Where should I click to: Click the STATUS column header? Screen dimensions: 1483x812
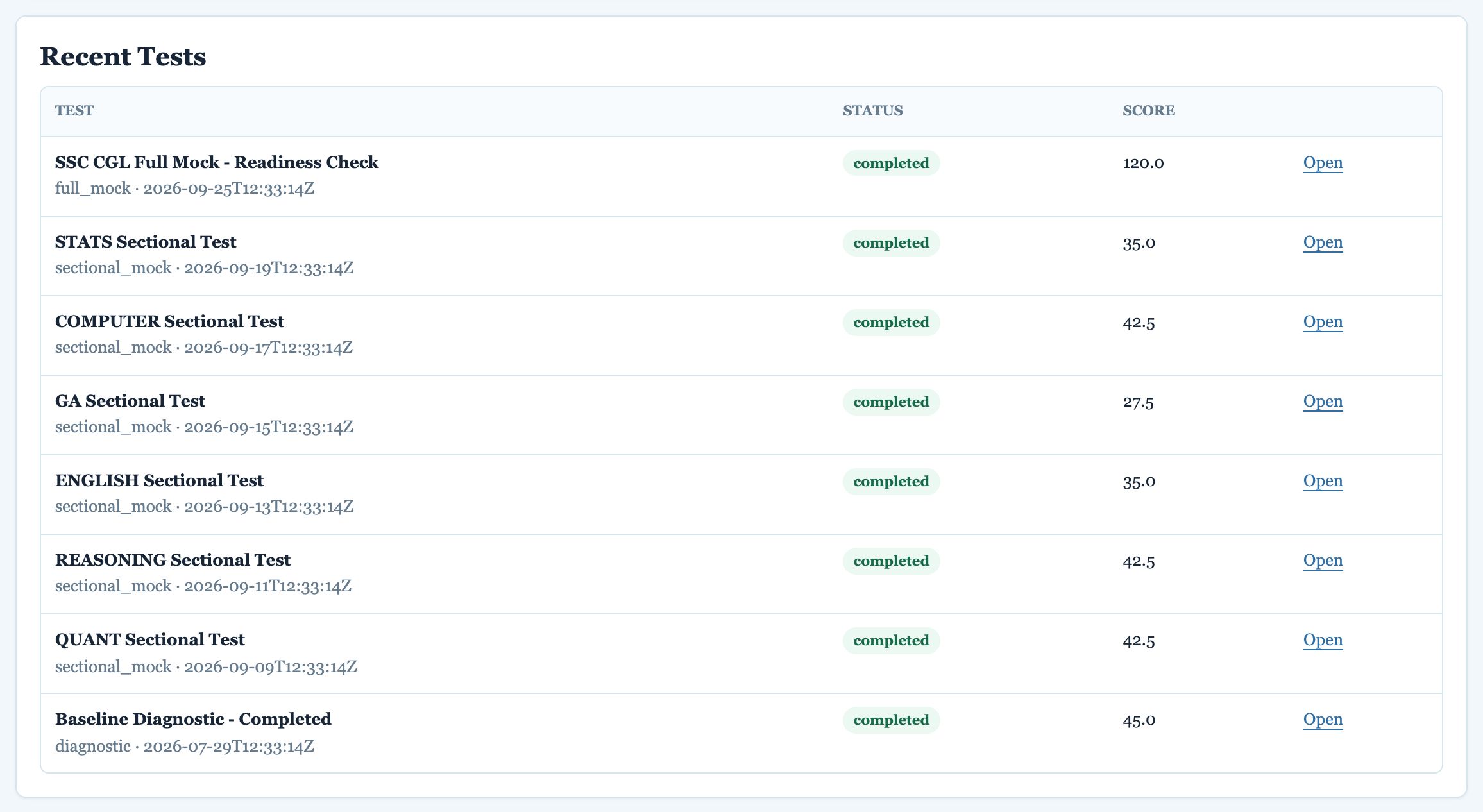tap(872, 111)
